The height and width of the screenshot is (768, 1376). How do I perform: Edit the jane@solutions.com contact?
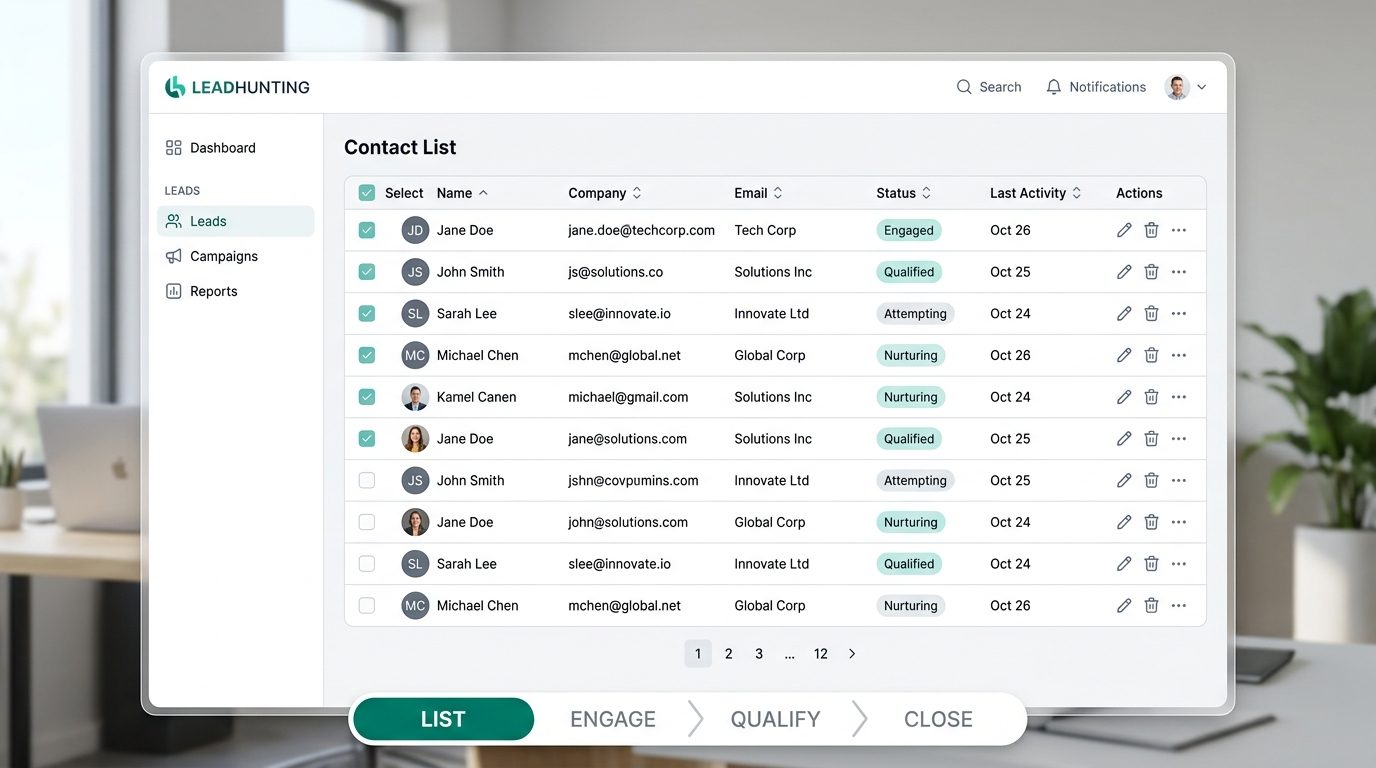1124,439
